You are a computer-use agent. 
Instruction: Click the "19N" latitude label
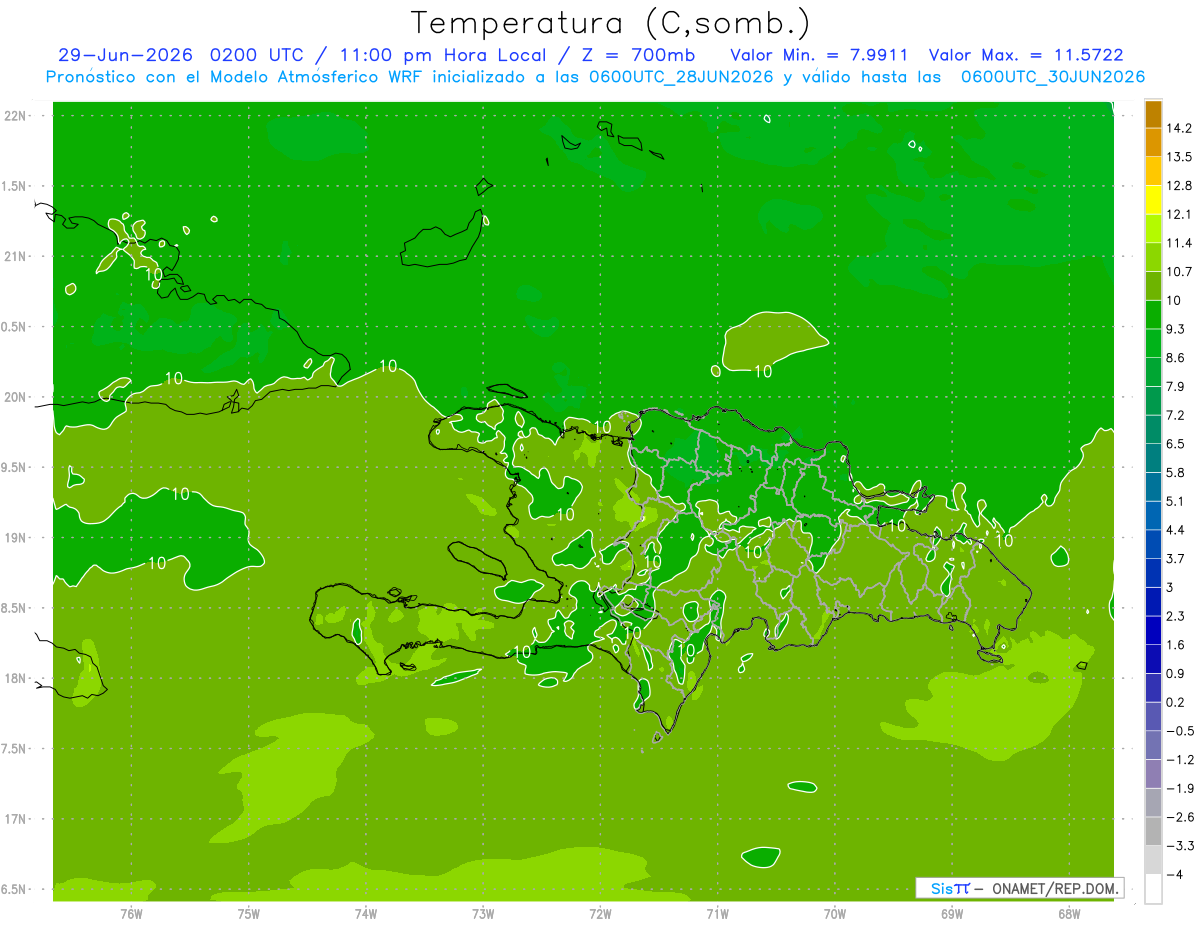pyautogui.click(x=15, y=537)
